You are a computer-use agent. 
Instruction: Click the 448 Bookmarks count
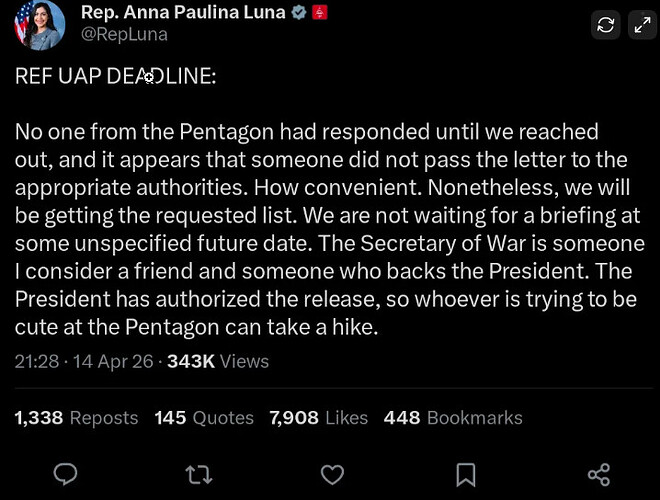[x=452, y=418]
